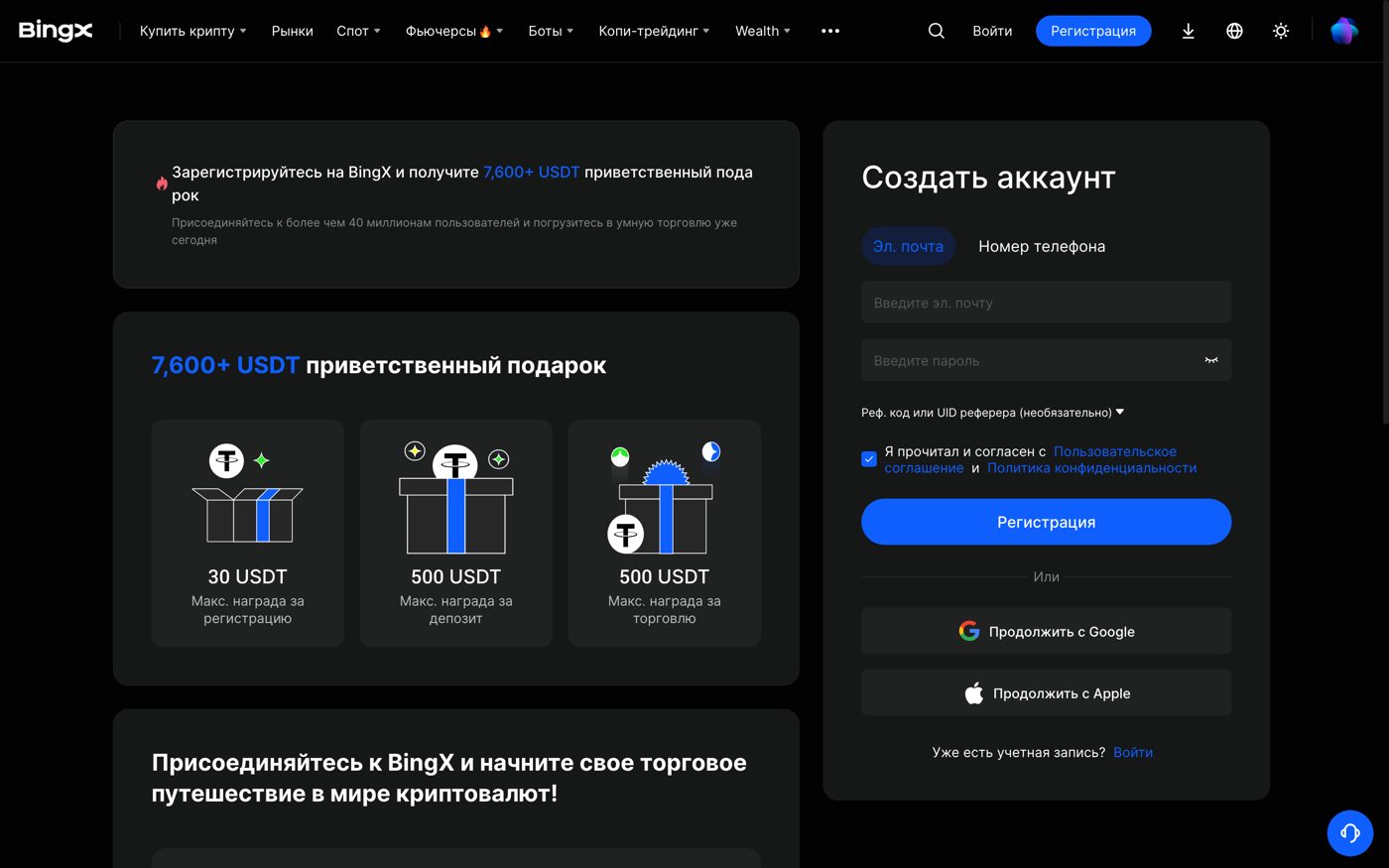The height and width of the screenshot is (868, 1389).
Task: Click Войти link below the form
Action: [x=1133, y=752]
